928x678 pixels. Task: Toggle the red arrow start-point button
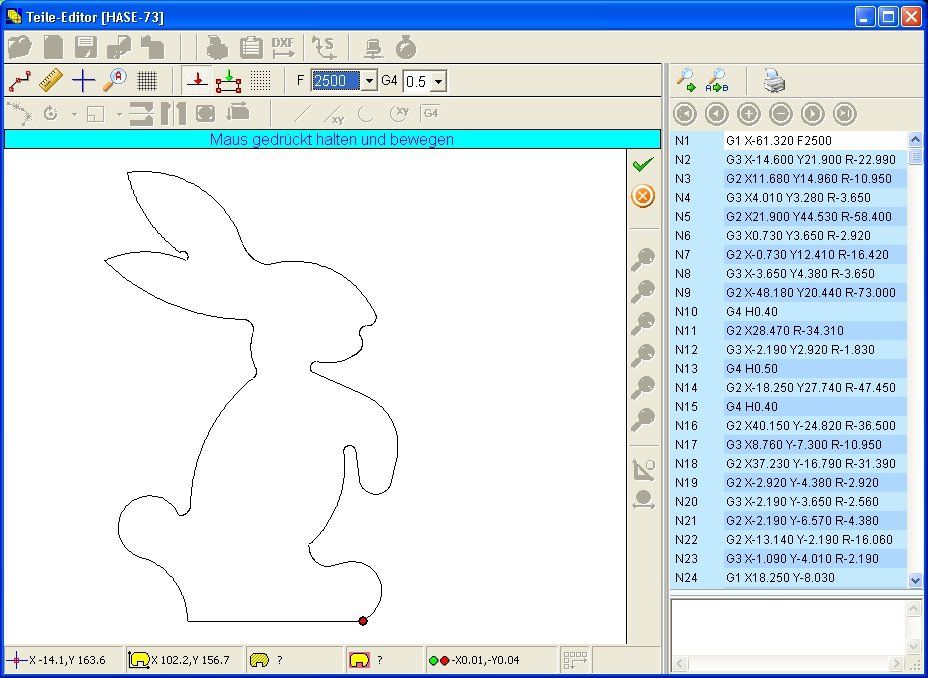(x=197, y=80)
